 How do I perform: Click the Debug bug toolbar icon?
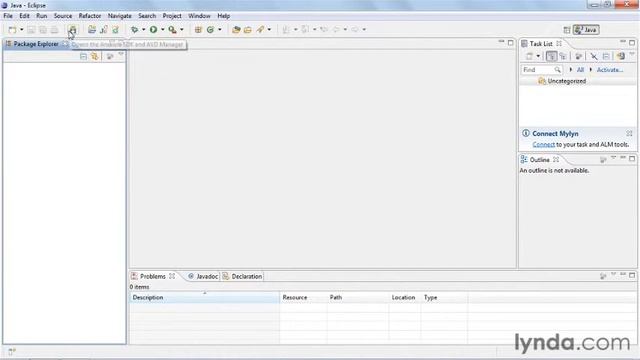[x=134, y=30]
